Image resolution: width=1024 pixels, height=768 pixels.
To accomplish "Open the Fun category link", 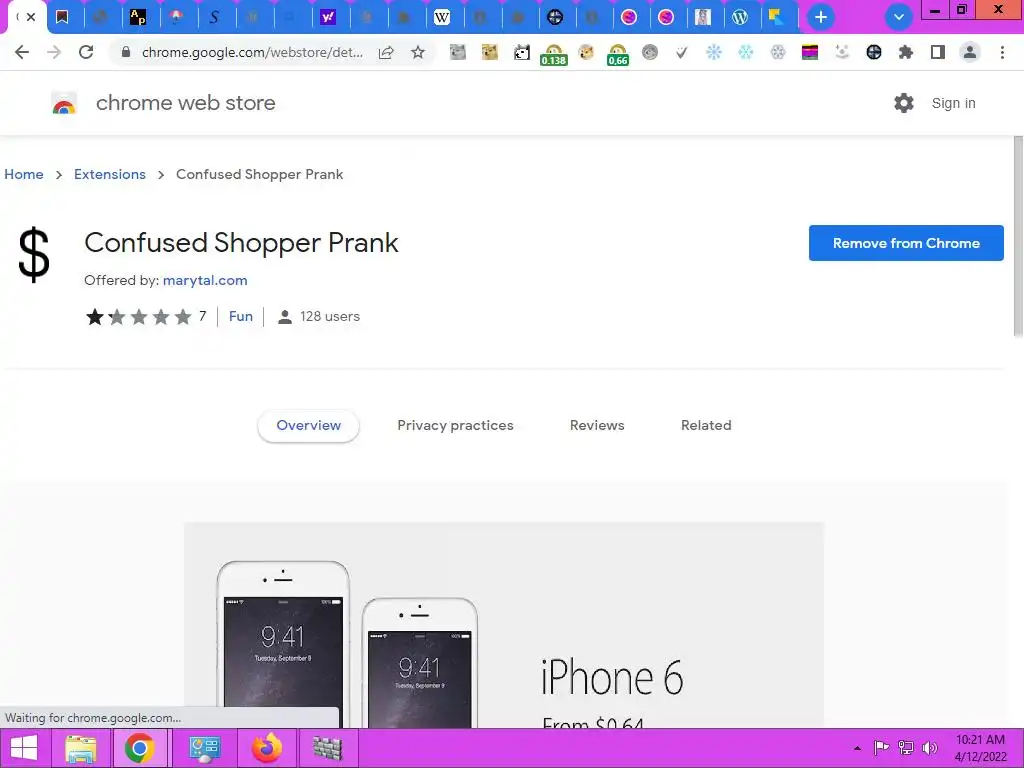I will pos(240,316).
